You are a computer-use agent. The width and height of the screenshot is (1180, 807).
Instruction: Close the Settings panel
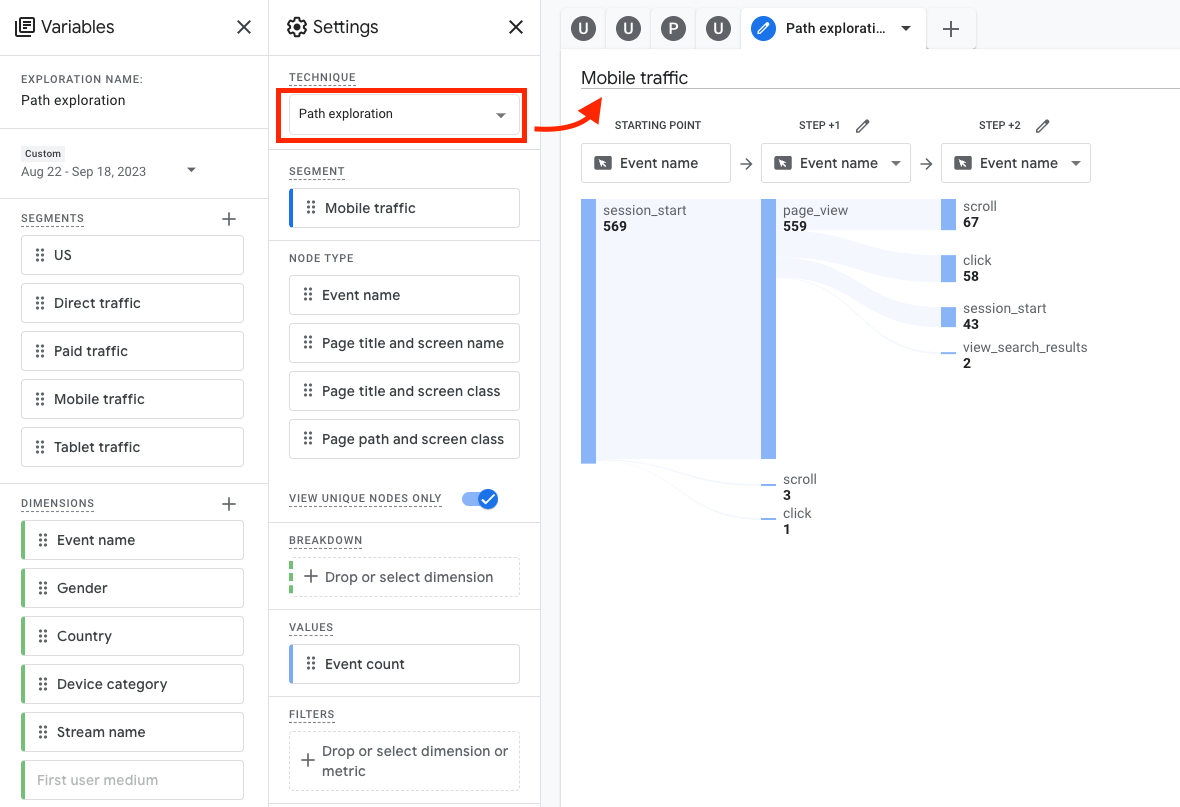click(515, 27)
